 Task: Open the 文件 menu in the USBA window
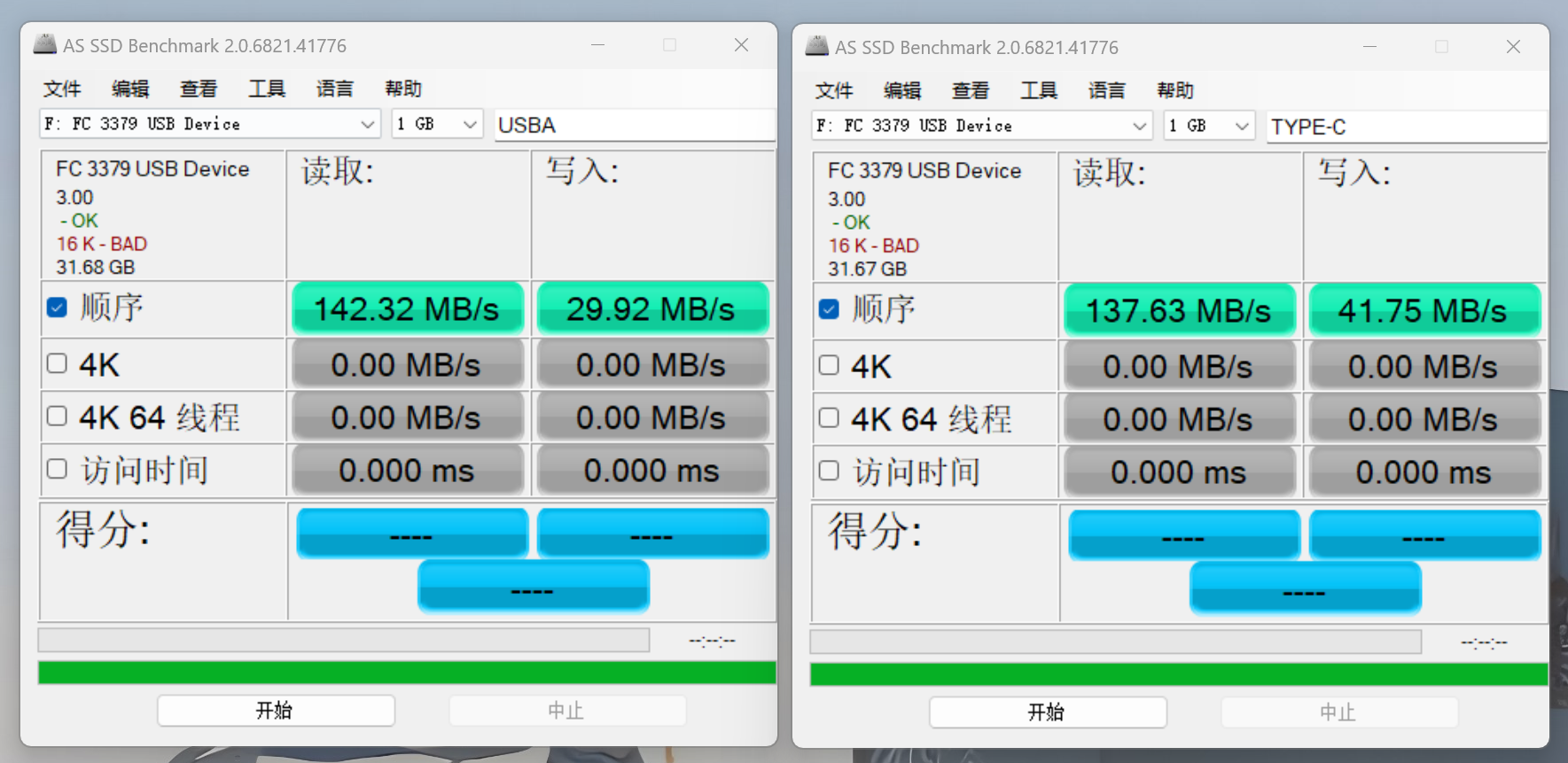tap(62, 89)
